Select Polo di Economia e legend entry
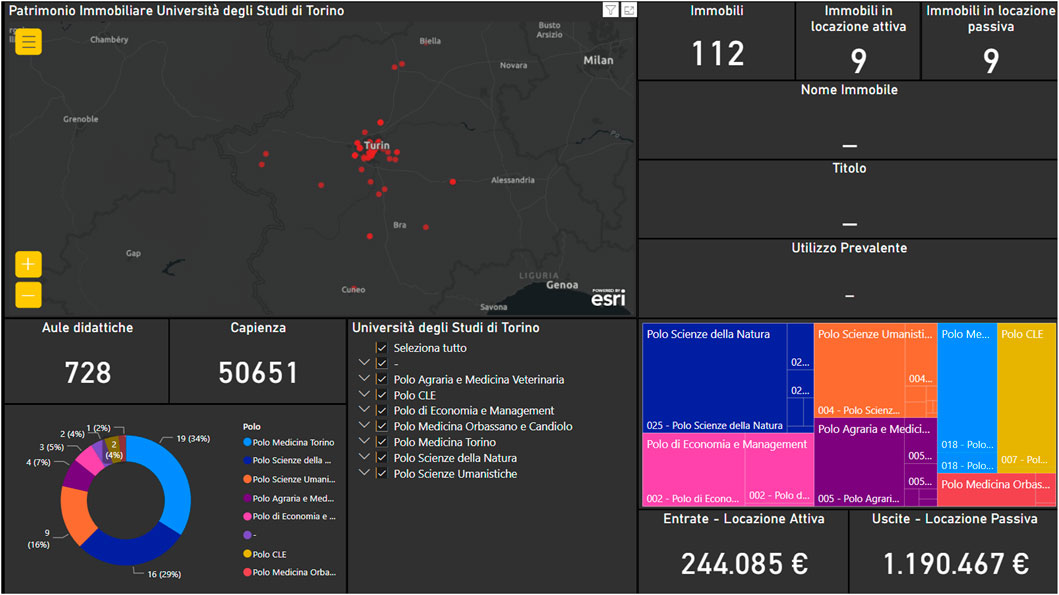 click(x=289, y=517)
